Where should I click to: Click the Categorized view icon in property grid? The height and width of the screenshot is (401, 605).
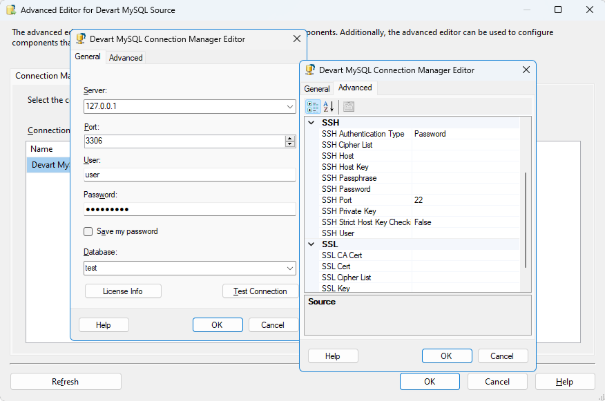(313, 107)
